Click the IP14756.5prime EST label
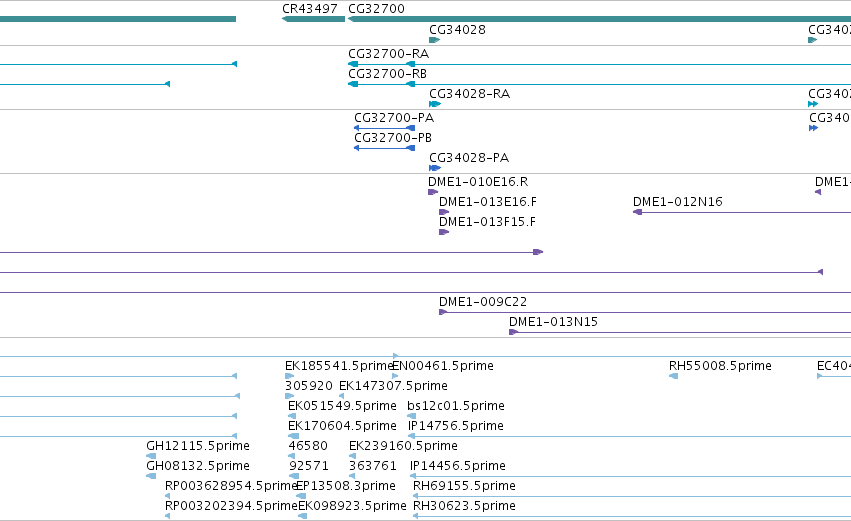The height and width of the screenshot is (521, 851). 455,425
